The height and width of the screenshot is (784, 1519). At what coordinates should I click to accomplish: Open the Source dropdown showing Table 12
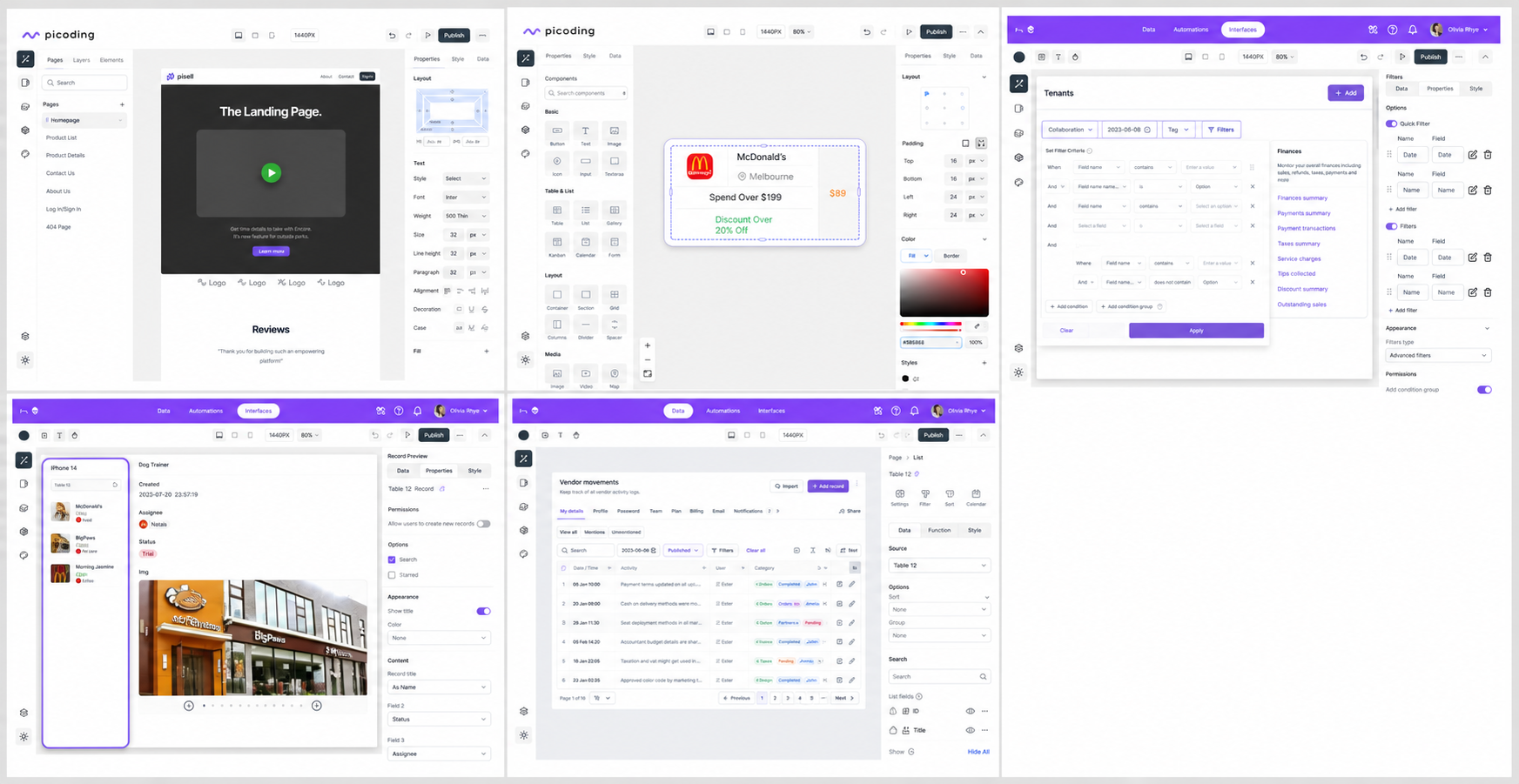tap(939, 566)
